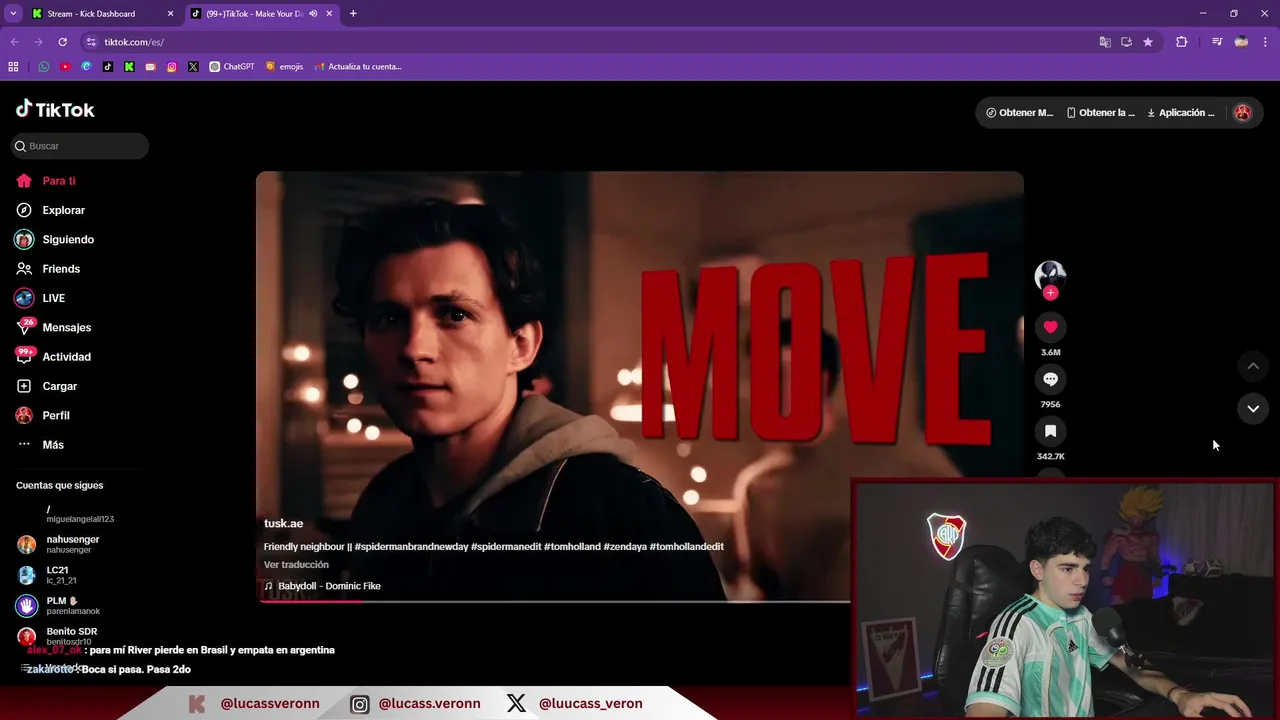Open Mensajes inbox
The height and width of the screenshot is (720, 1280).
point(53,327)
